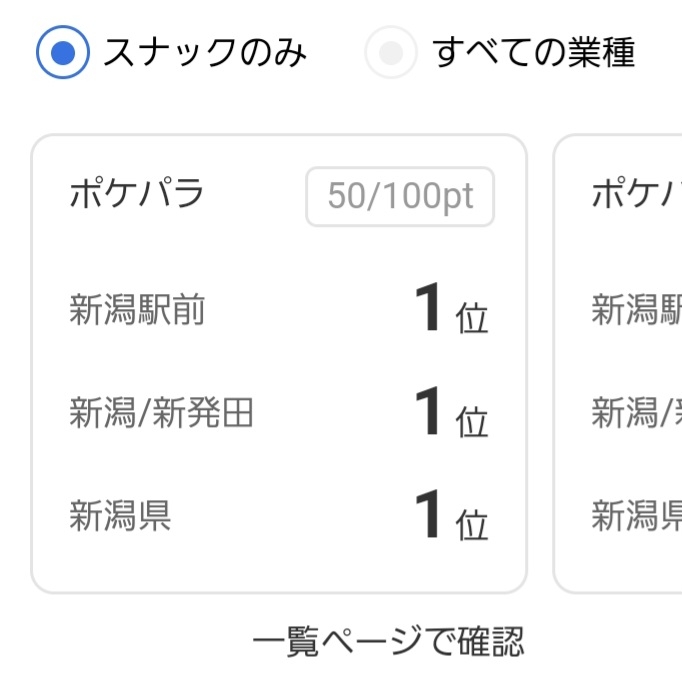Screen dimensions: 682x682
Task: Click the 位 character in 新潟/新発田 row
Action: 471,422
